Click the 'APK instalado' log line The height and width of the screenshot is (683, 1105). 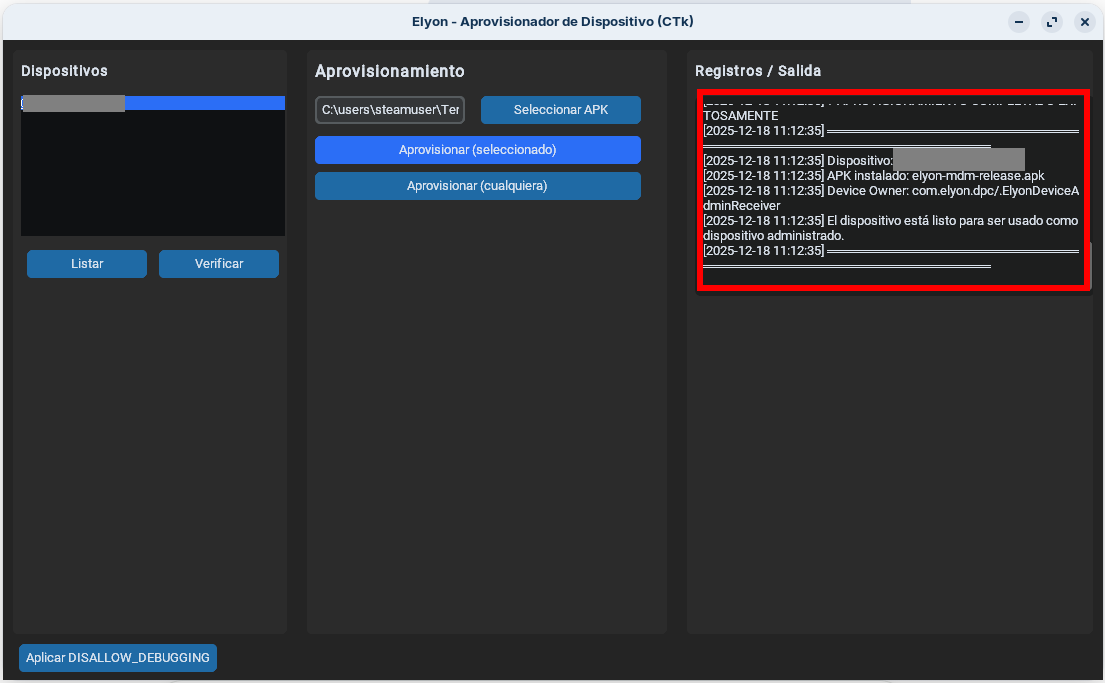[x=873, y=175]
